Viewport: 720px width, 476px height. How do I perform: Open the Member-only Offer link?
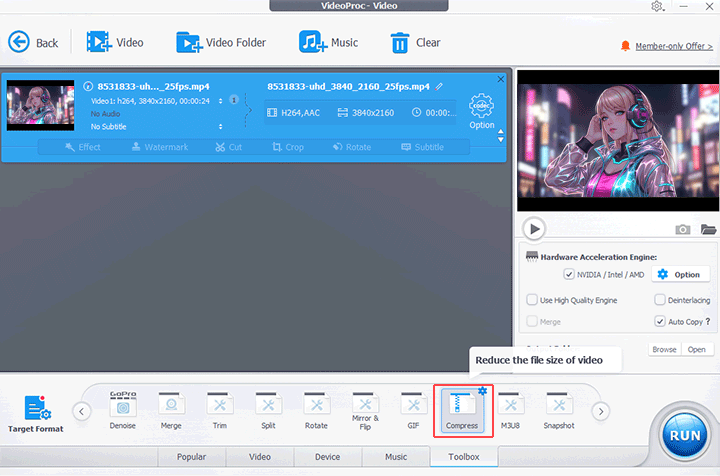pyautogui.click(x=674, y=46)
